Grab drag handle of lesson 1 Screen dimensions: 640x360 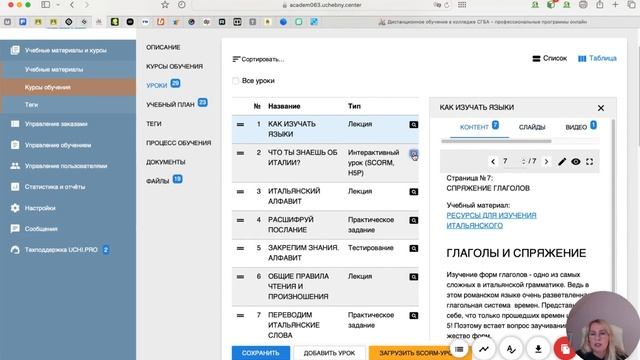pyautogui.click(x=240, y=124)
